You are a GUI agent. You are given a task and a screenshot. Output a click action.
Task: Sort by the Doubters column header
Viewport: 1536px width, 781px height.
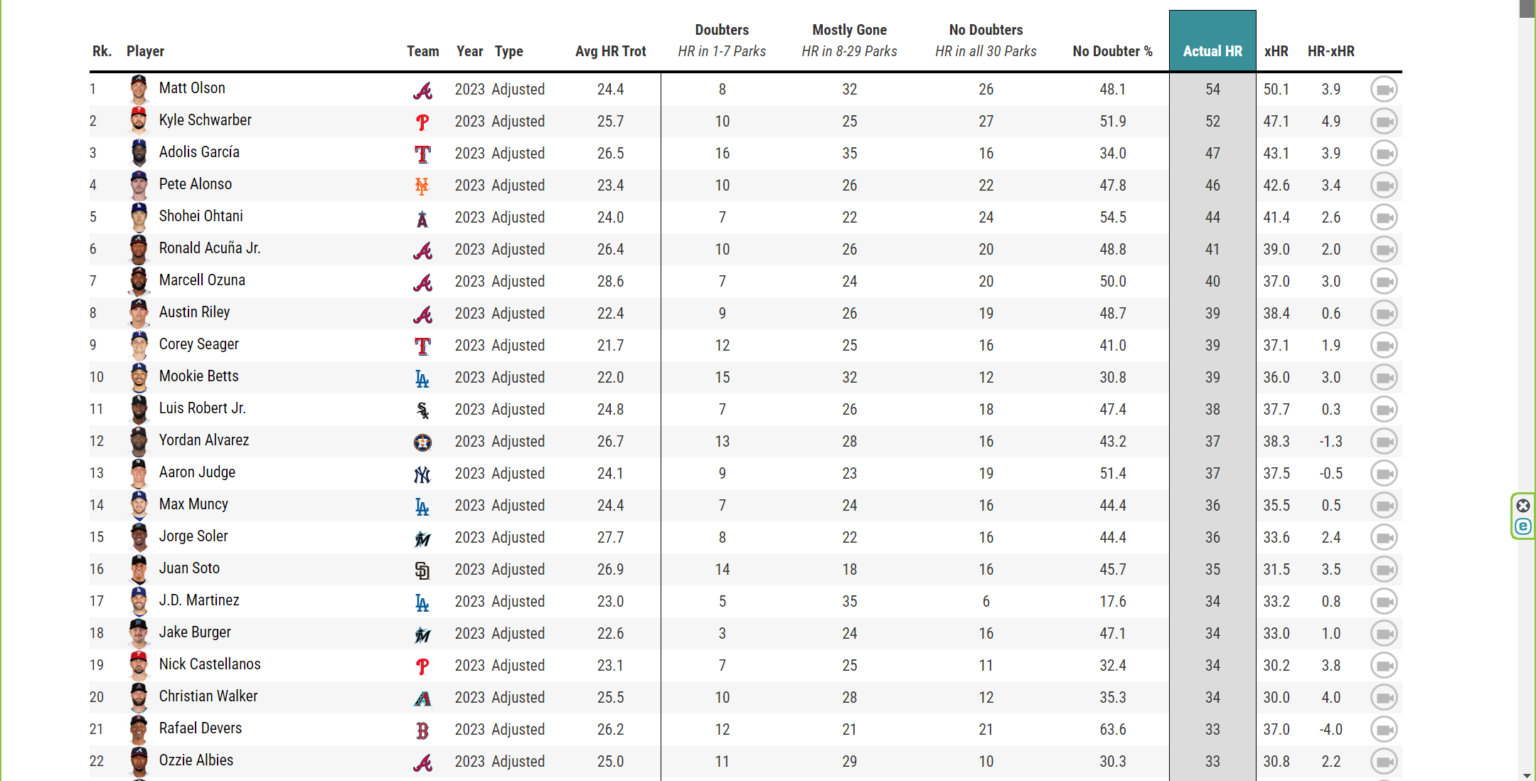(721, 30)
